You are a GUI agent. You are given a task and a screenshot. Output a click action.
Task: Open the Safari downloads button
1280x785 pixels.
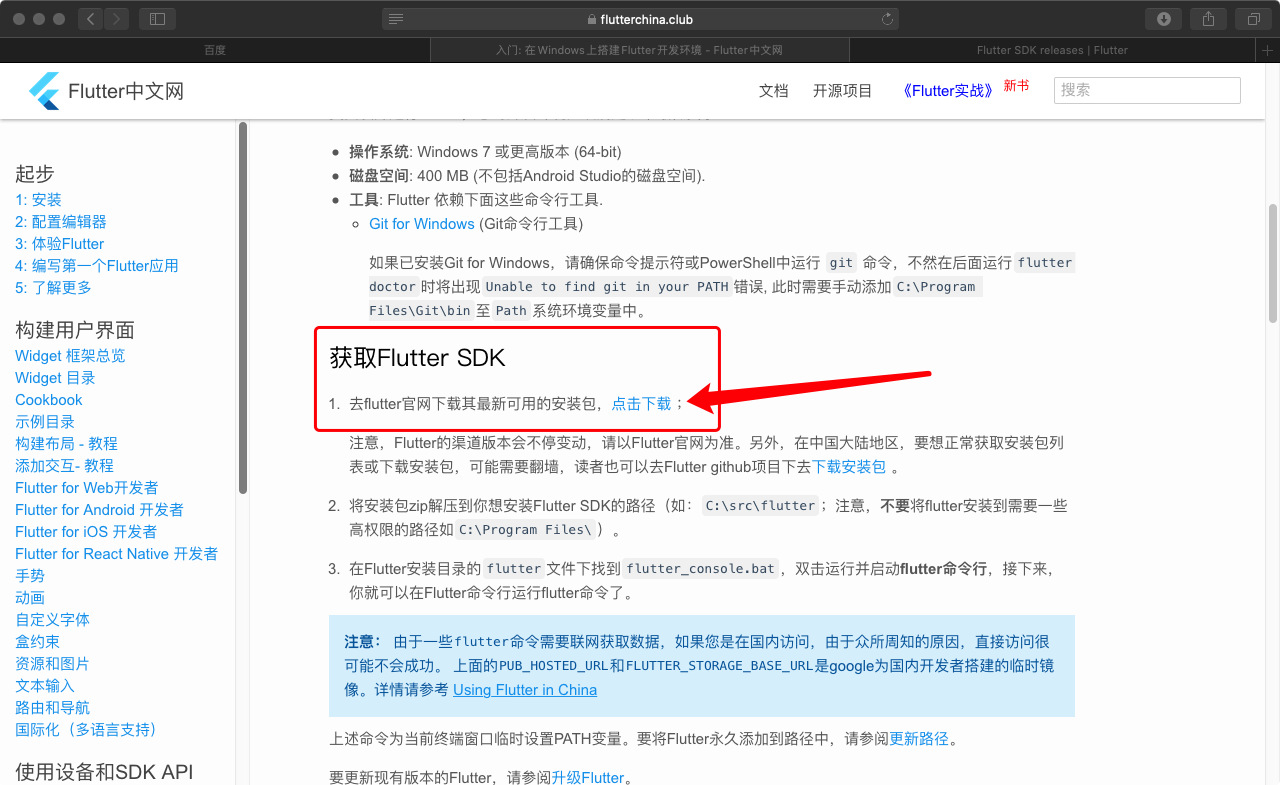[1163, 19]
